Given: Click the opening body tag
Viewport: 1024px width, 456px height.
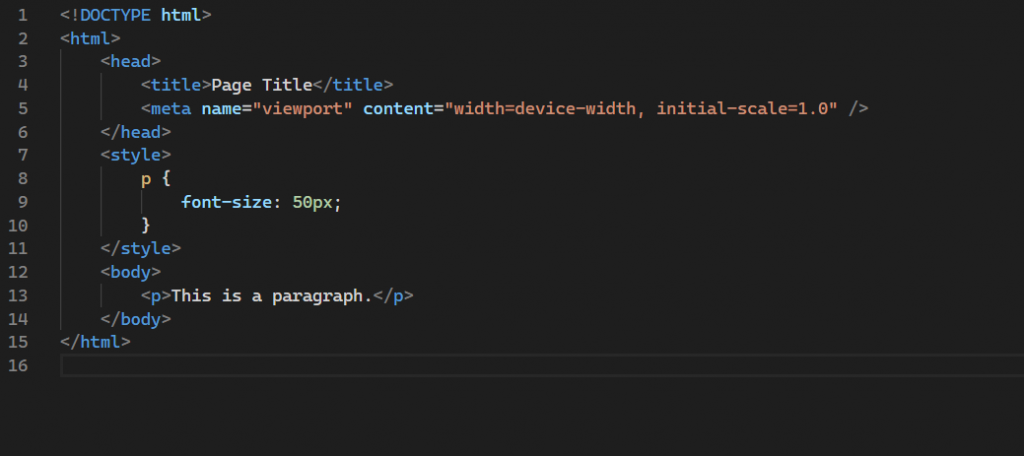Looking at the screenshot, I should tap(131, 272).
